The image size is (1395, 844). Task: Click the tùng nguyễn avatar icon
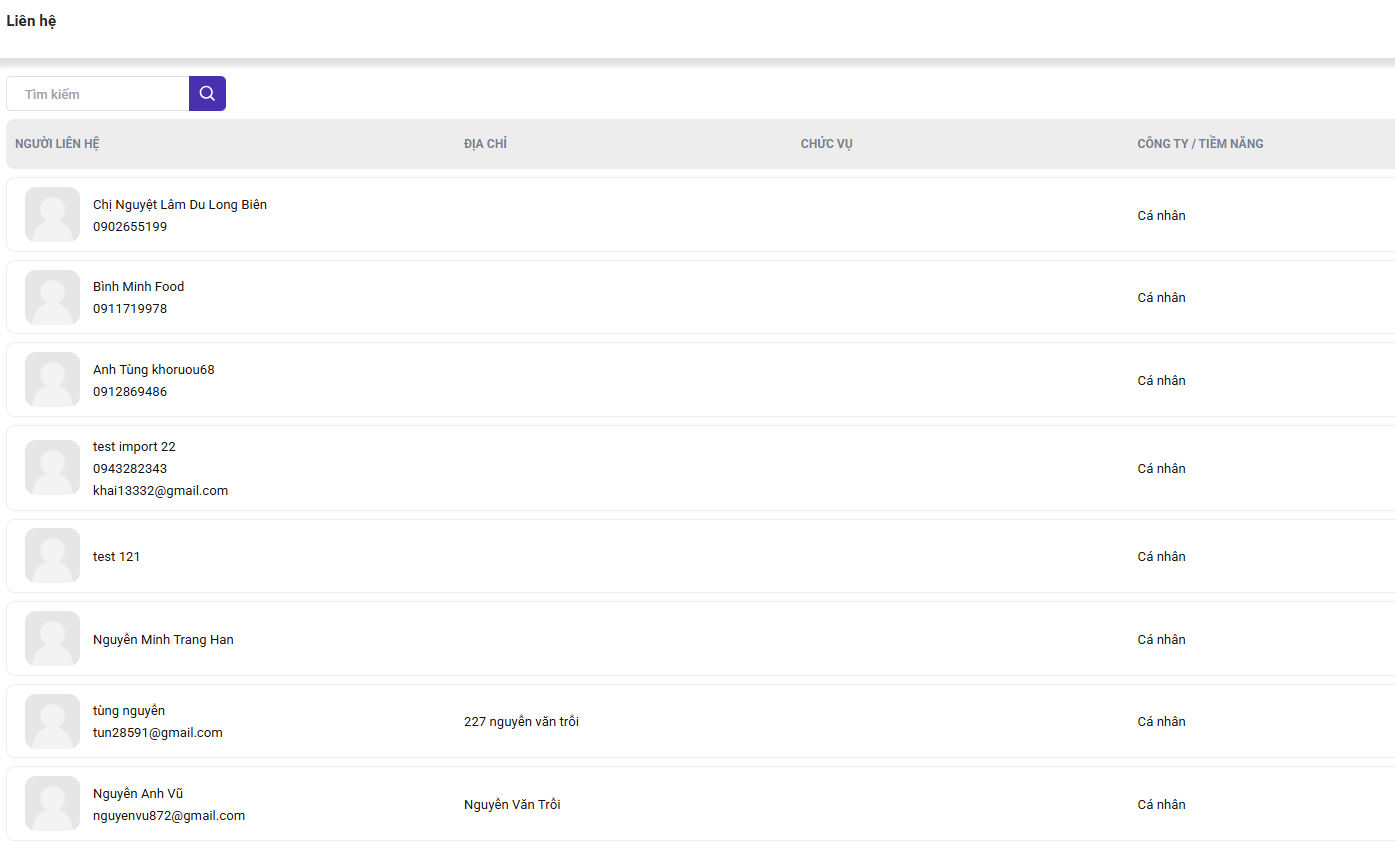coord(52,721)
